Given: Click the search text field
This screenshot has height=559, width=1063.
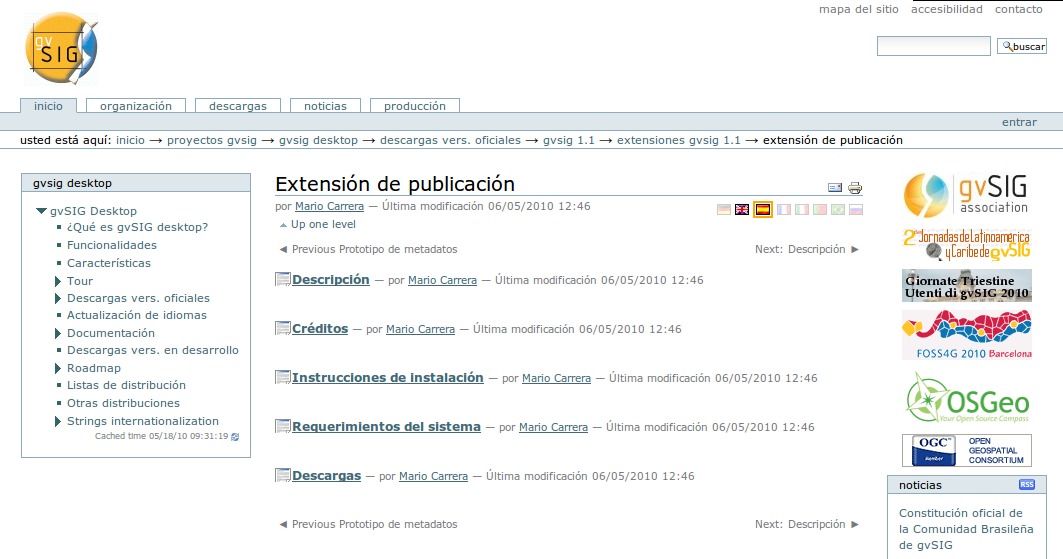Looking at the screenshot, I should pyautogui.click(x=933, y=46).
